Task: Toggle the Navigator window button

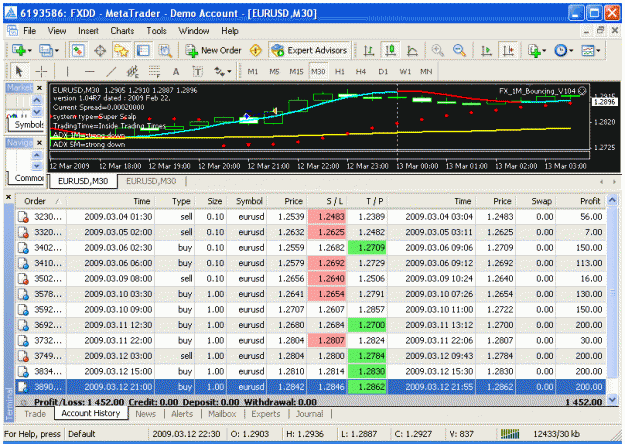Action: click(x=122, y=51)
